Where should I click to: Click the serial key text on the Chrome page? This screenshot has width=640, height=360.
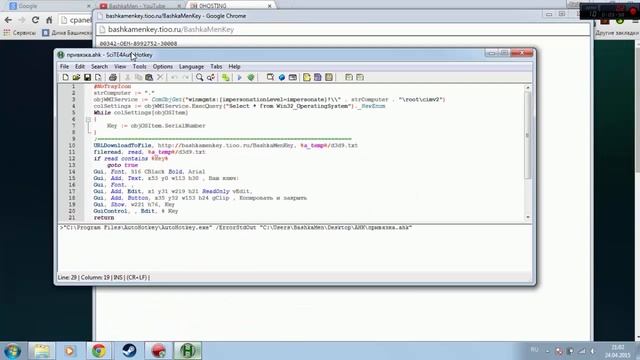point(138,43)
